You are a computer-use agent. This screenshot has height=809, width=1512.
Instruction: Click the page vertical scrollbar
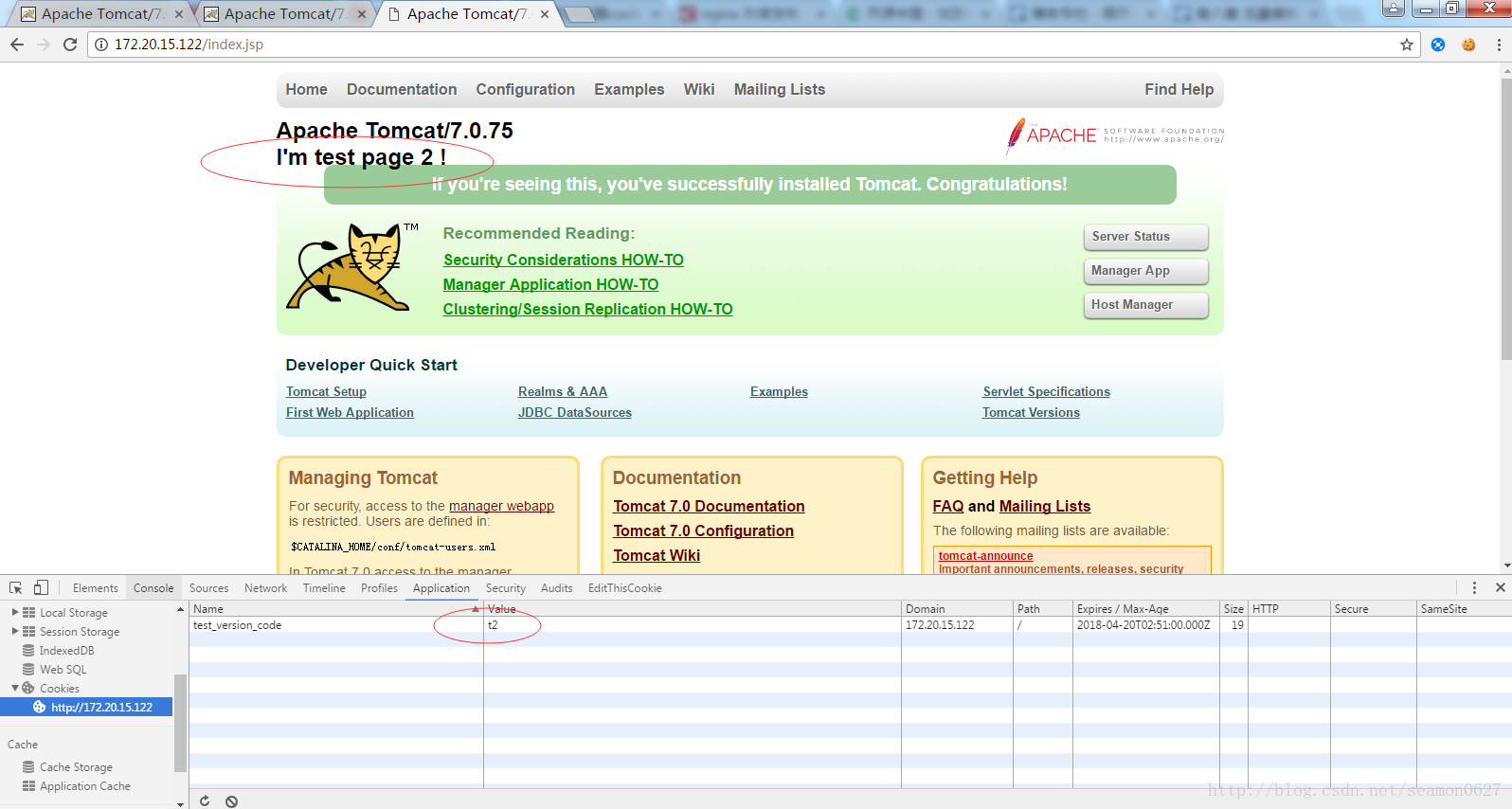1505,220
